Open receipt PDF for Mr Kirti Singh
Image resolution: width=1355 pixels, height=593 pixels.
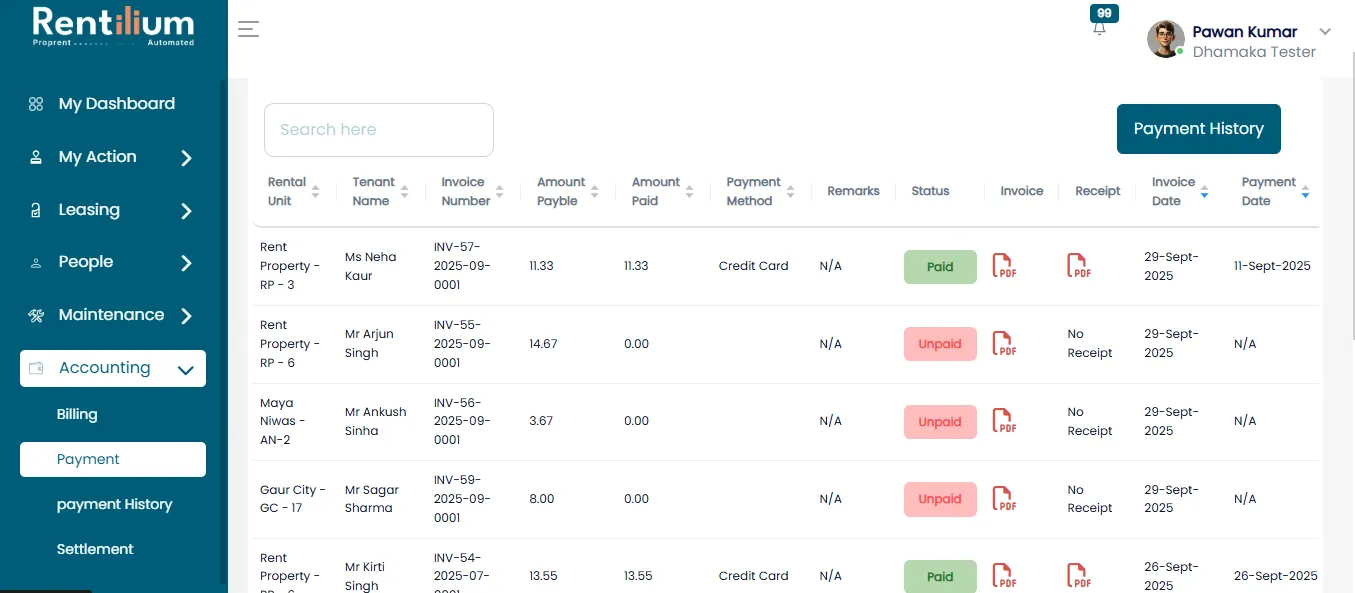click(x=1079, y=576)
